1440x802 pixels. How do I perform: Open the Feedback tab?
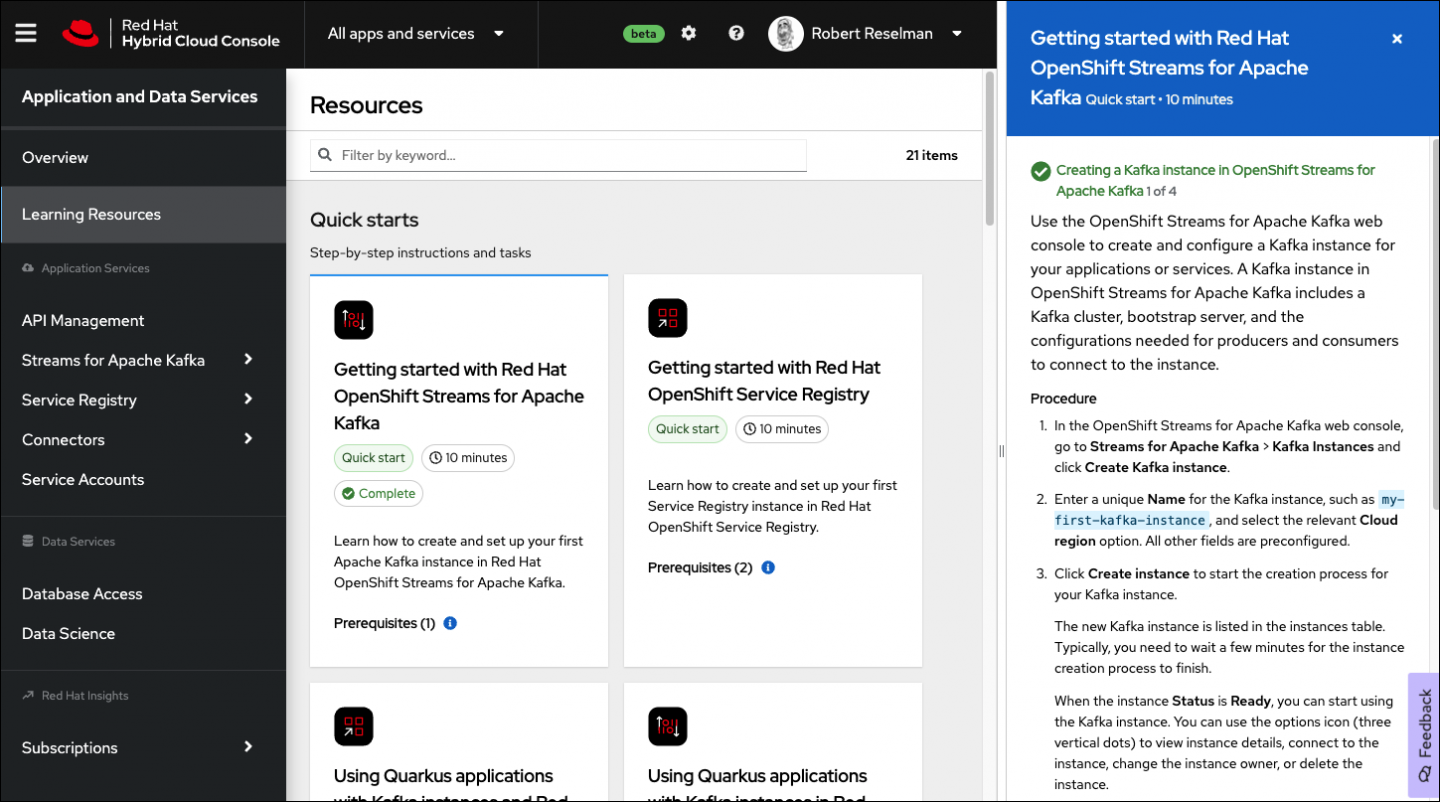click(x=1424, y=735)
